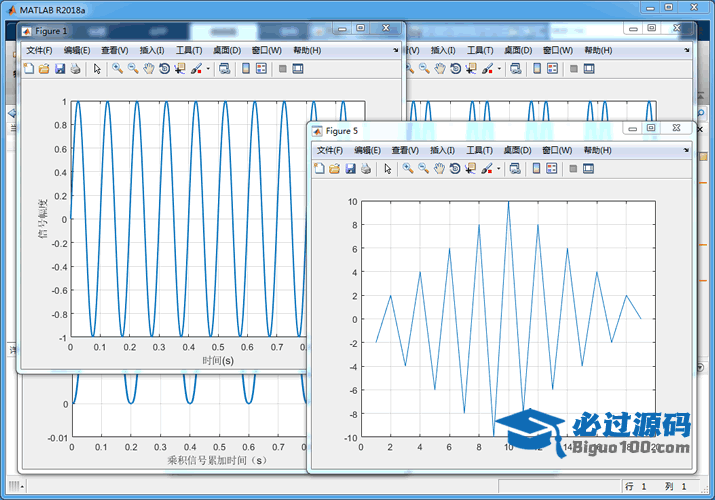This screenshot has width=715, height=500.
Task: Click Hide Plot Tools icon in Figure 5
Action: point(573,169)
